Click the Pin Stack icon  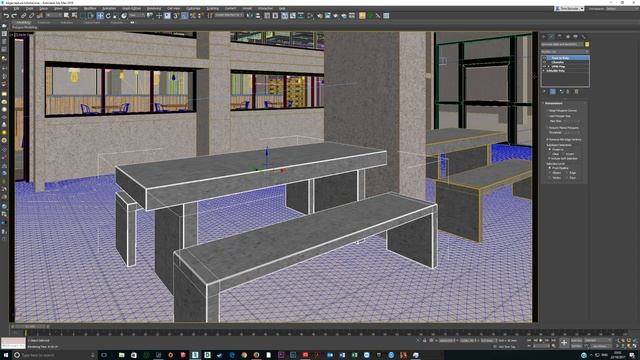pos(544,92)
